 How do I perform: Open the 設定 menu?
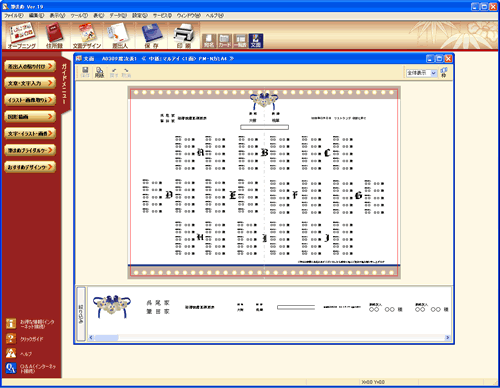(140, 15)
